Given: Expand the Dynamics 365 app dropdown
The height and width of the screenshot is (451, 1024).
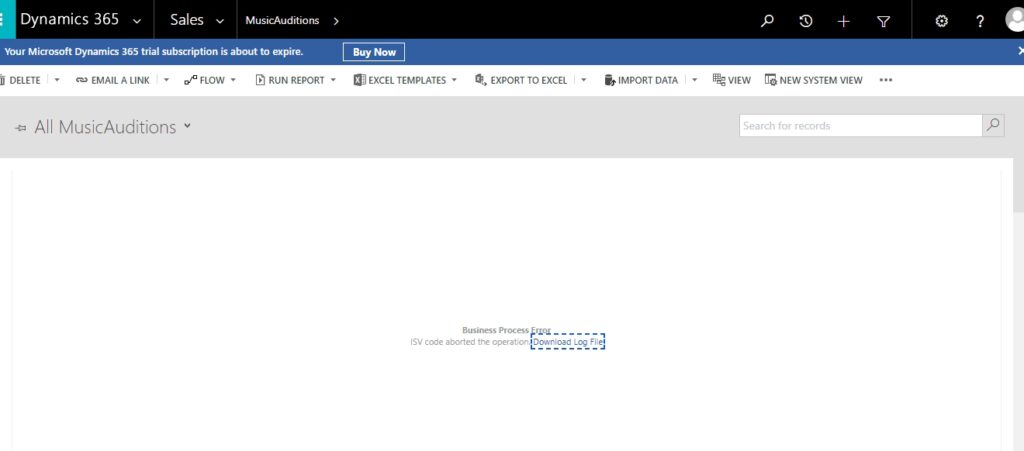Looking at the screenshot, I should click(137, 21).
